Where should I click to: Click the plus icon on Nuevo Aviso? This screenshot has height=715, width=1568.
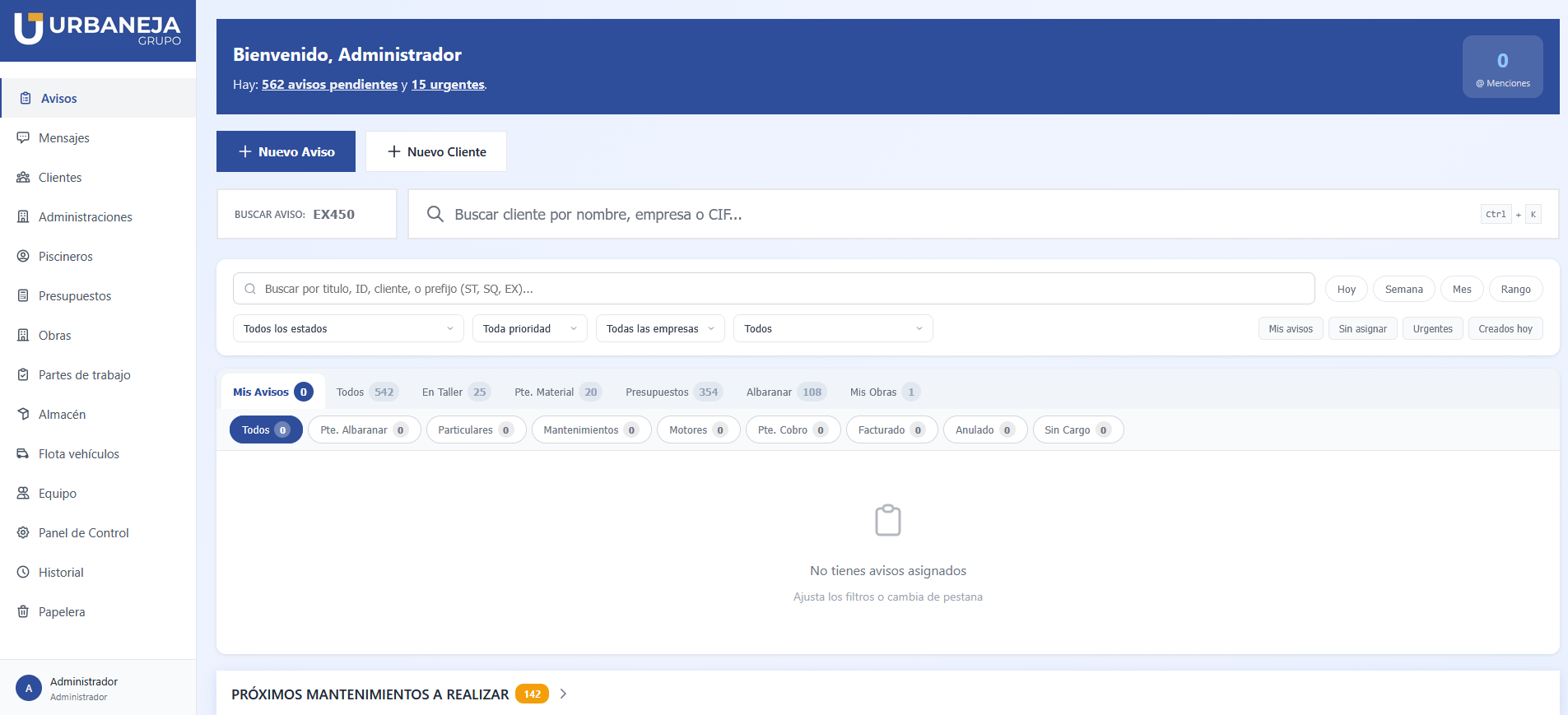244,151
